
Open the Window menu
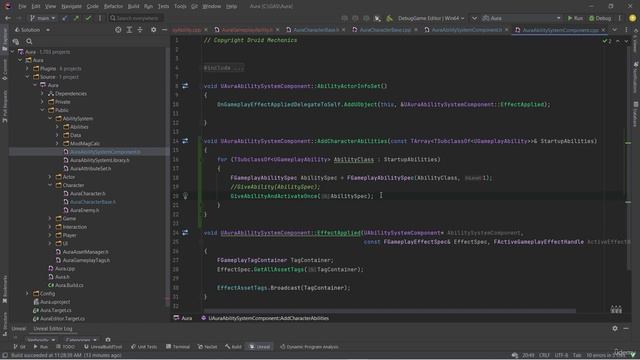click(x=211, y=6)
